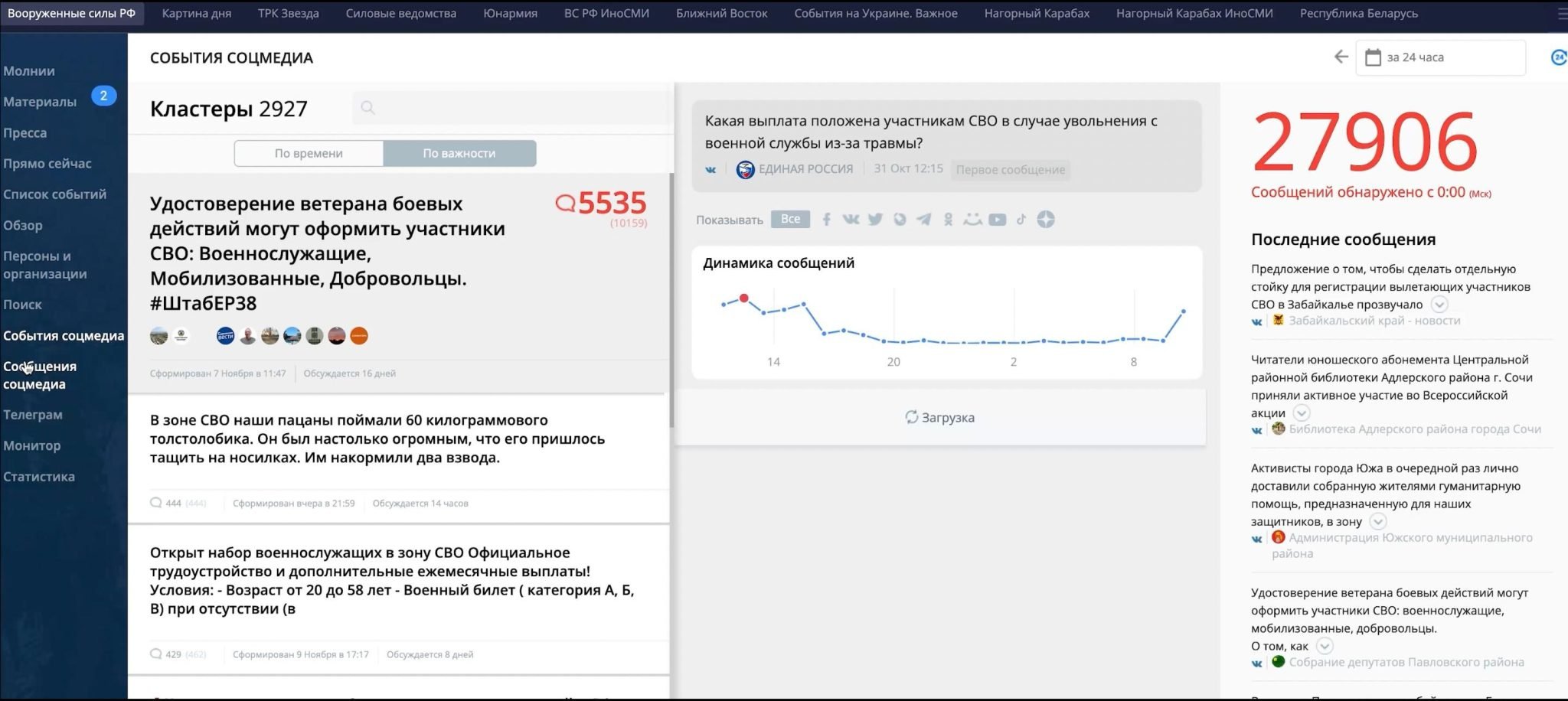The image size is (1568, 701).
Task: Click the "Первое сообщение" button
Action: [x=1010, y=170]
